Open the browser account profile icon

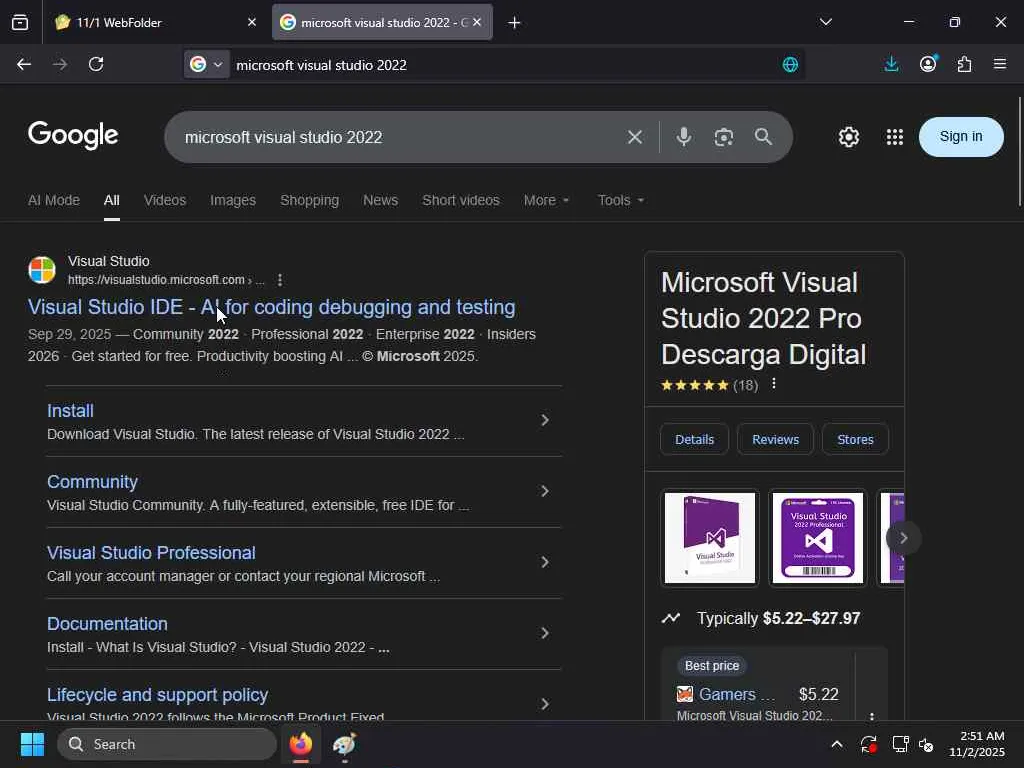(928, 64)
